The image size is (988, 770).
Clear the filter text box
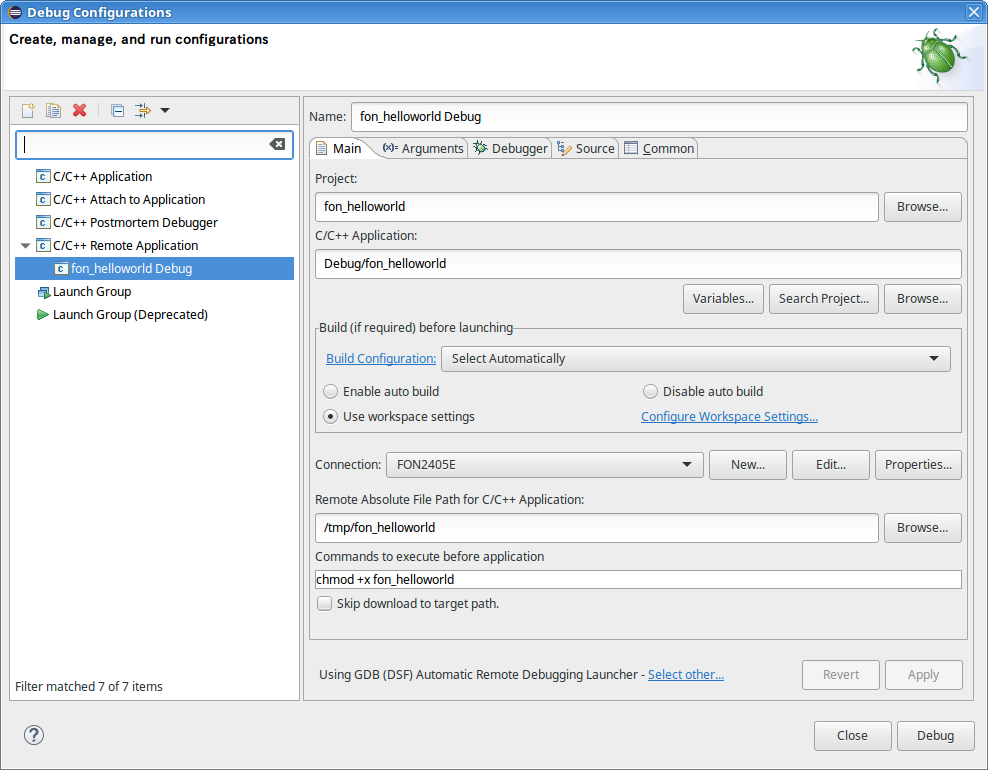[x=277, y=145]
